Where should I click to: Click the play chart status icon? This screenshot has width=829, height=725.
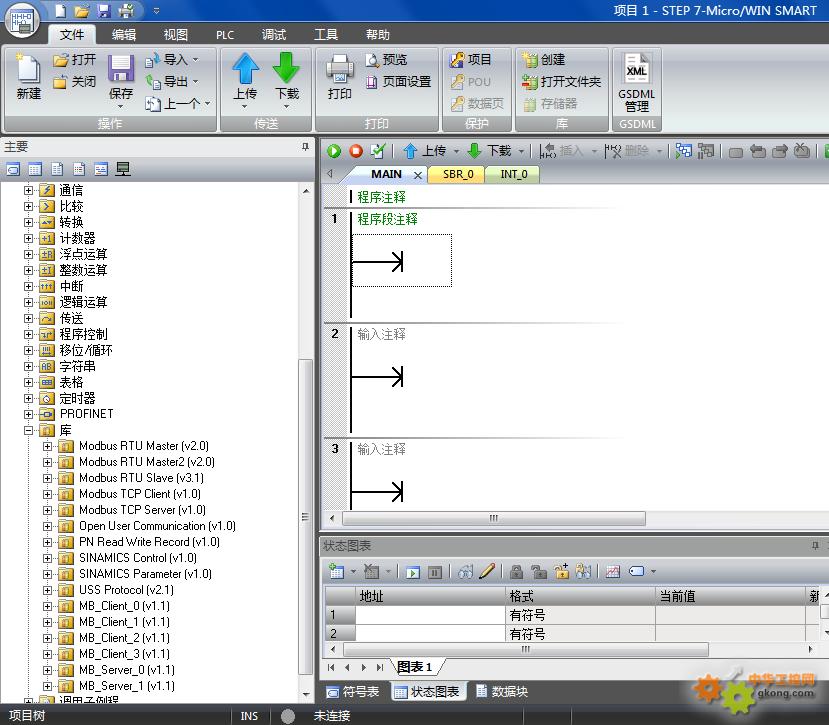[x=412, y=572]
